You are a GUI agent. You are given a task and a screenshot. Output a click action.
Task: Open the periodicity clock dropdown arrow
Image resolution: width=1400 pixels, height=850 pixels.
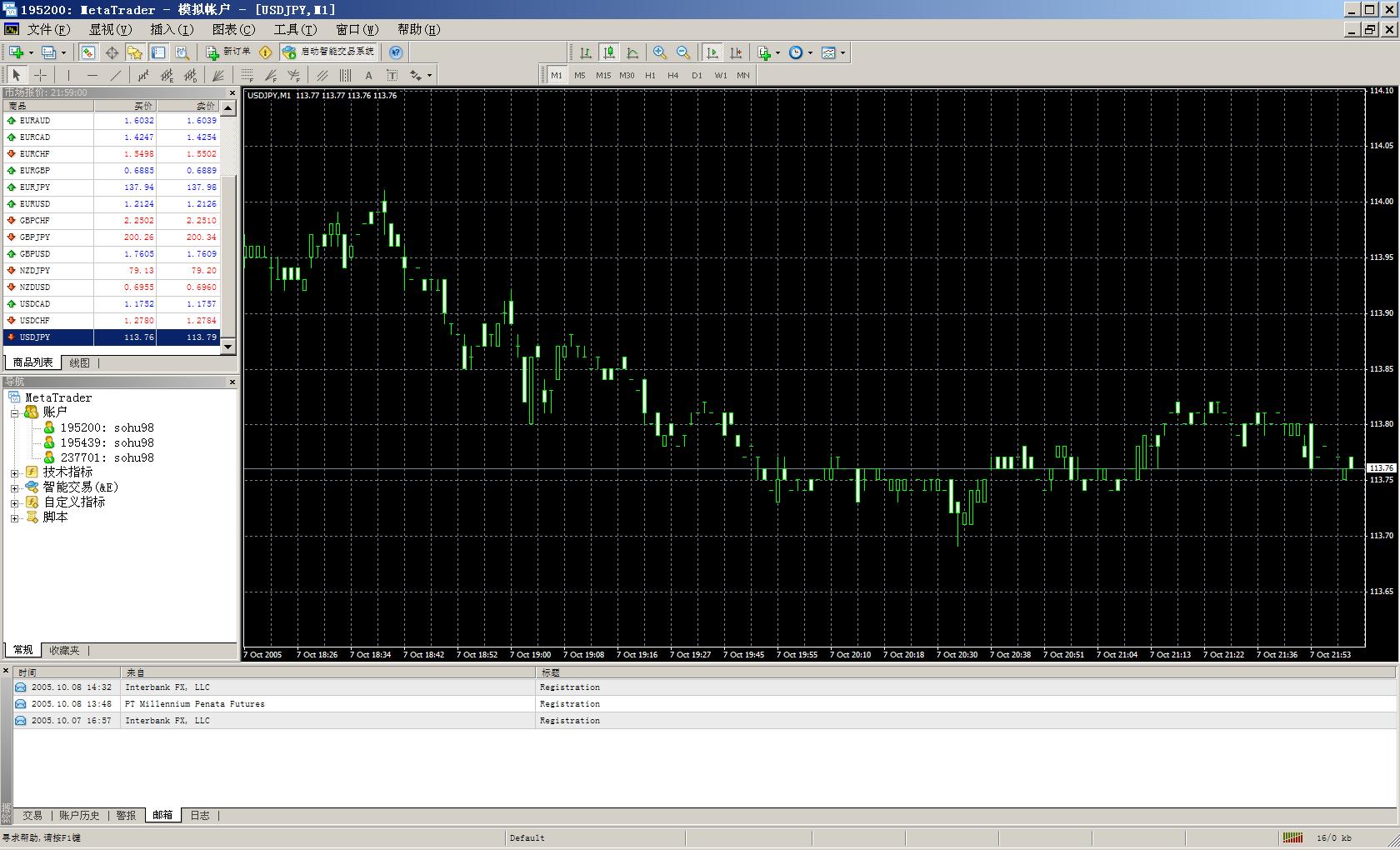tap(810, 53)
